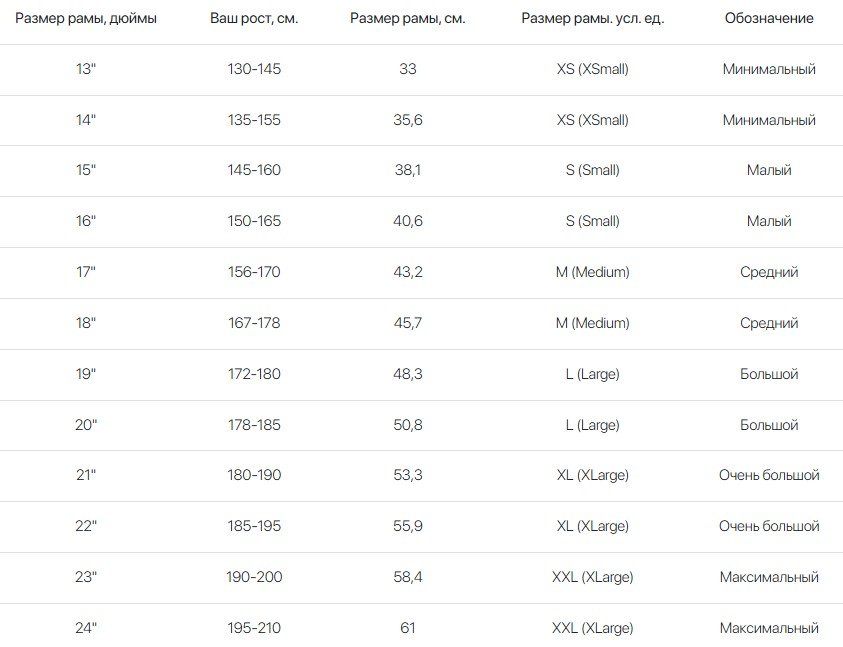Click the "Размер рамы. усл. ед." header
Image resolution: width=843 pixels, height=647 pixels.
[x=592, y=19]
